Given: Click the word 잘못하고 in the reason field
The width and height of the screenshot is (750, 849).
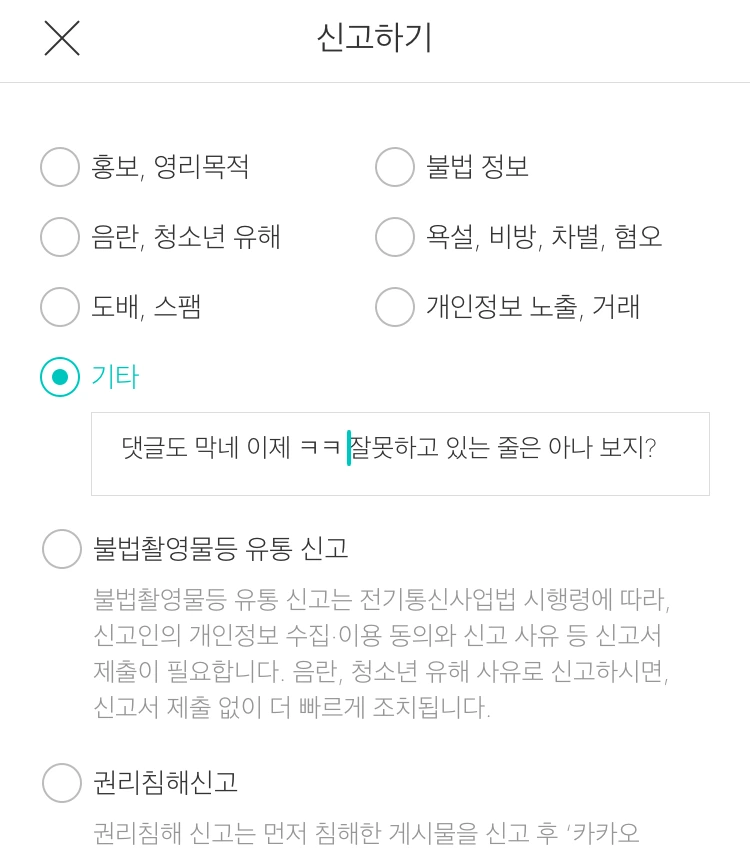Looking at the screenshot, I should pyautogui.click(x=394, y=447).
